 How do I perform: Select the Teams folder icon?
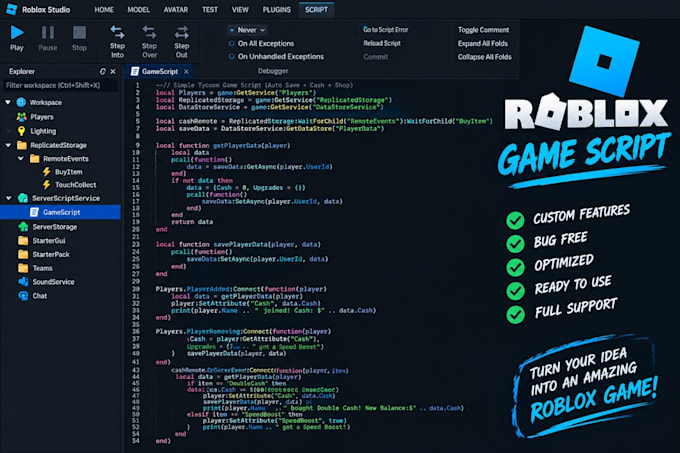coord(23,268)
